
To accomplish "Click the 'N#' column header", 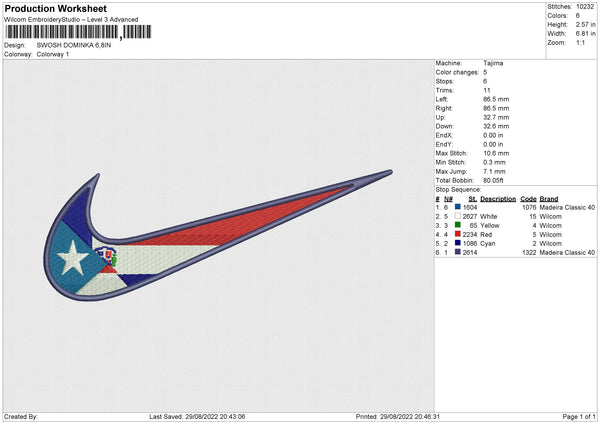I will (x=448, y=199).
